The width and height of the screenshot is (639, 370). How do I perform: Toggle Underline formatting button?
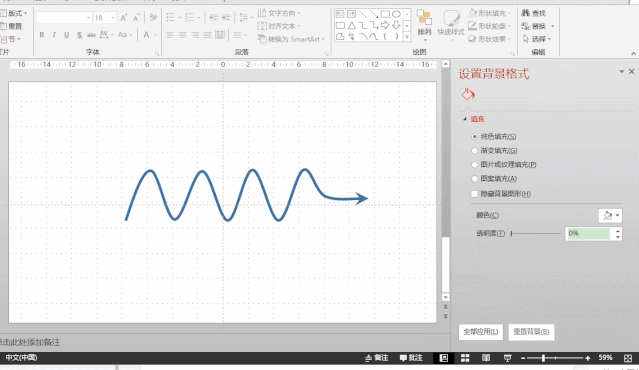66,35
